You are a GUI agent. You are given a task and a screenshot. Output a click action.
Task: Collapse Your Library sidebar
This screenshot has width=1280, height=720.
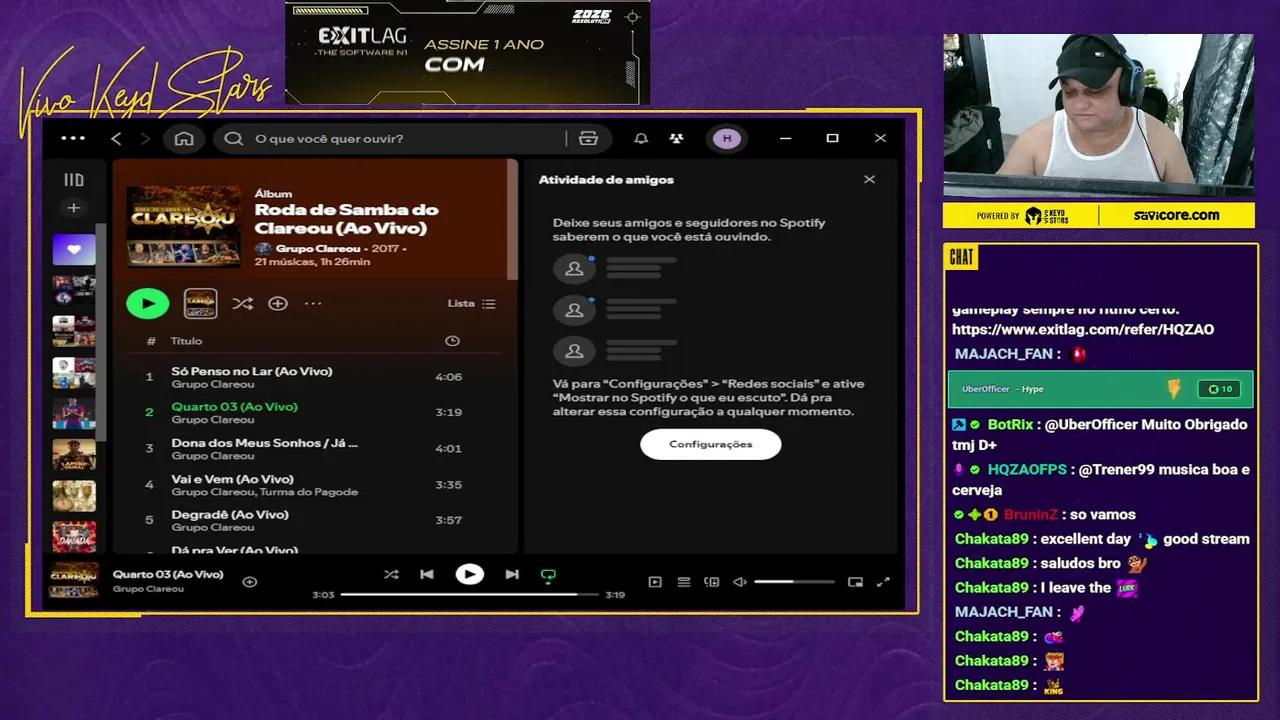[73, 180]
